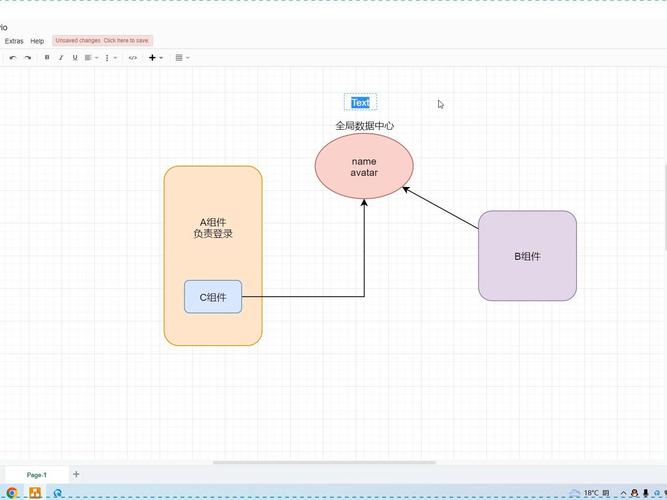Click the Undo arrow in the toolbar

13,58
